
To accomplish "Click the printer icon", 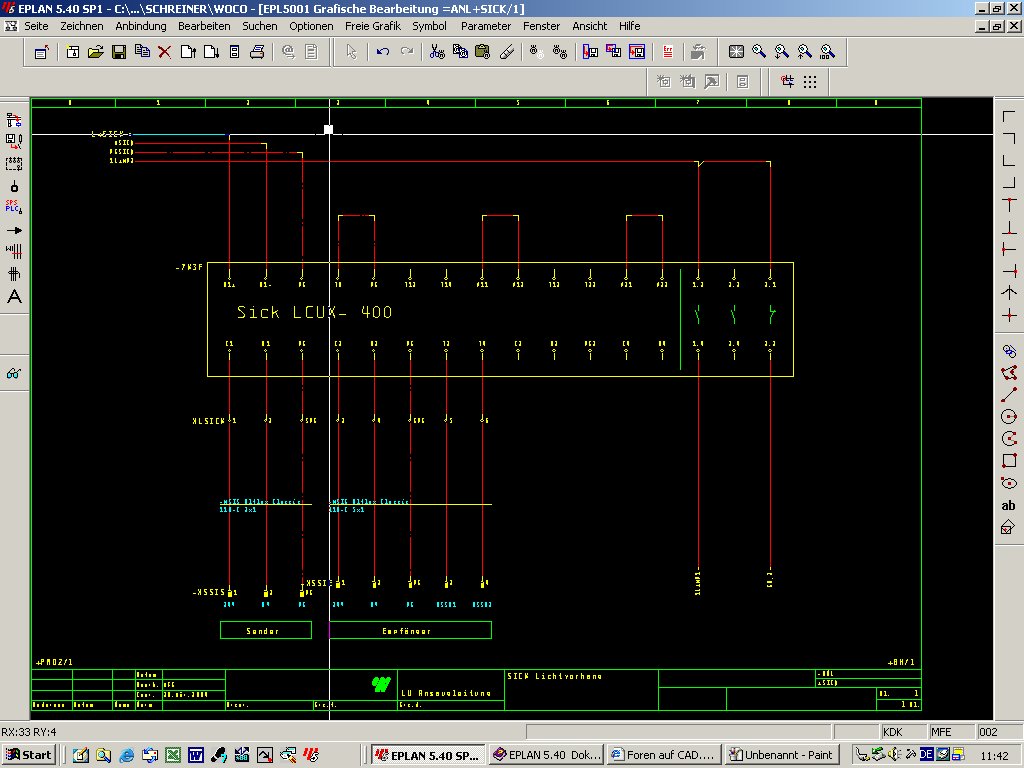I will coord(257,52).
